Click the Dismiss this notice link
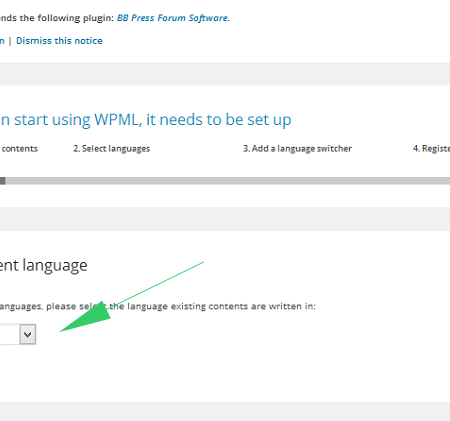450x421 pixels. pyautogui.click(x=59, y=41)
